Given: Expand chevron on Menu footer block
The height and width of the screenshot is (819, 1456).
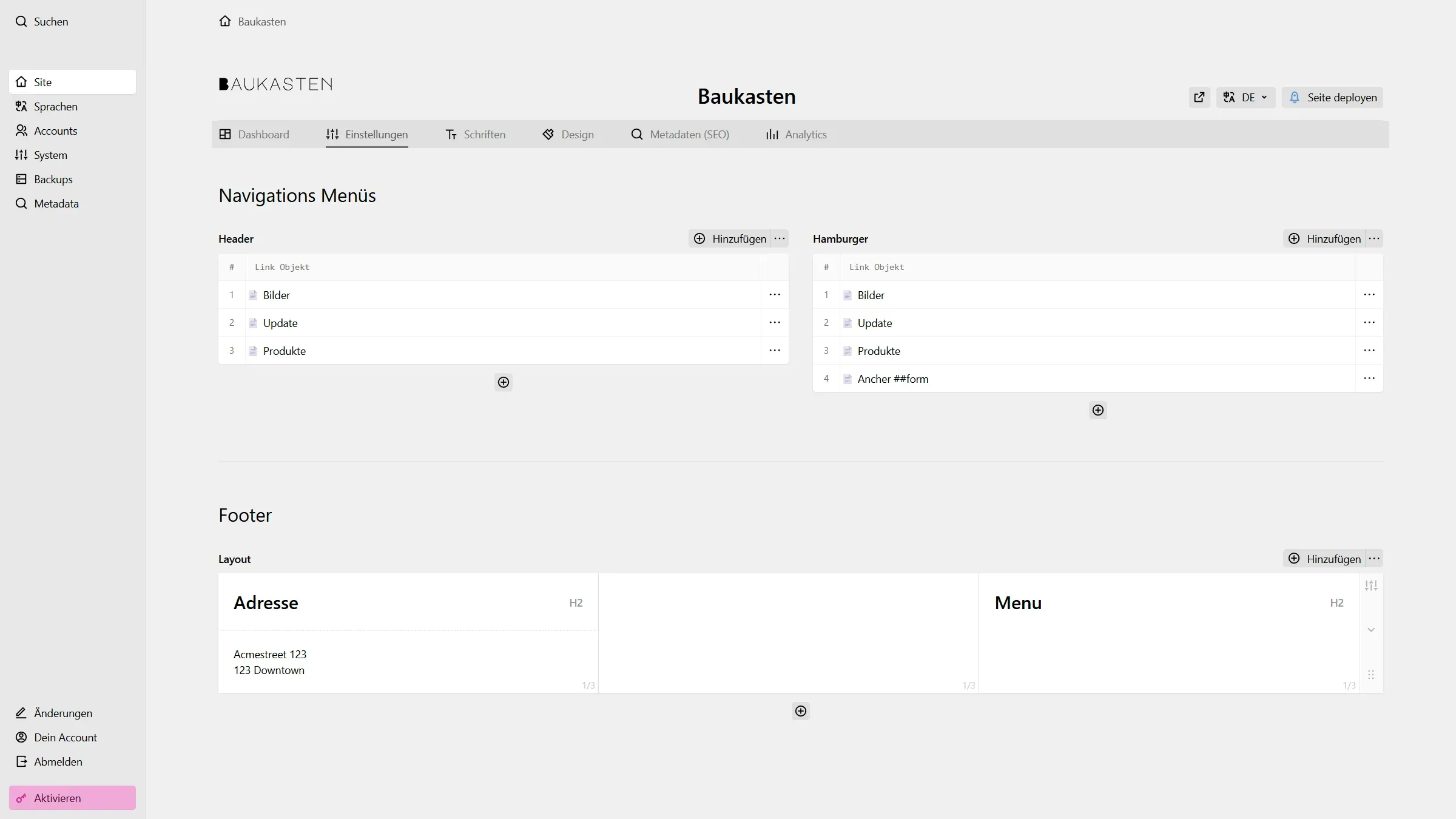Looking at the screenshot, I should [1371, 630].
